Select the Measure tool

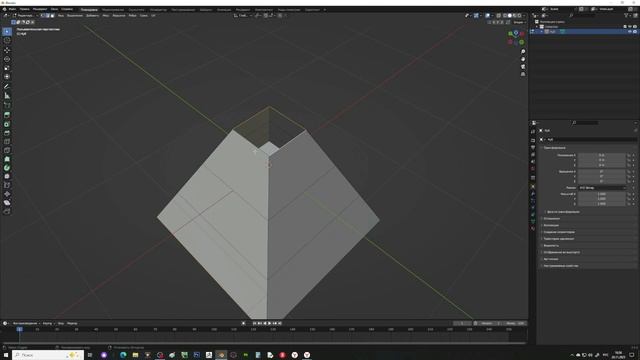[7, 96]
